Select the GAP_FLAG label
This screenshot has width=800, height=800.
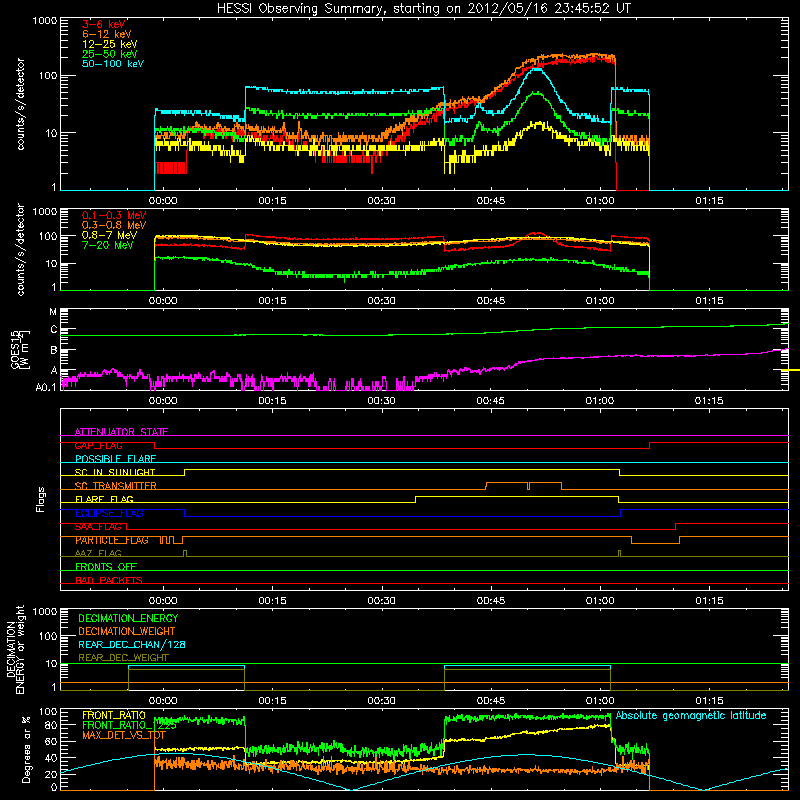pyautogui.click(x=98, y=445)
